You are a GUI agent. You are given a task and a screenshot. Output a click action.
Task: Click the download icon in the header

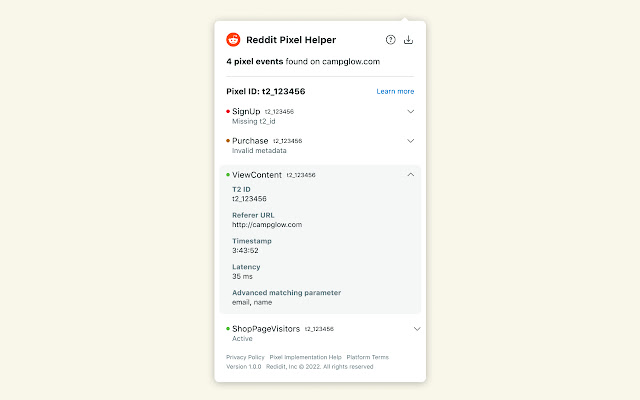(x=408, y=40)
